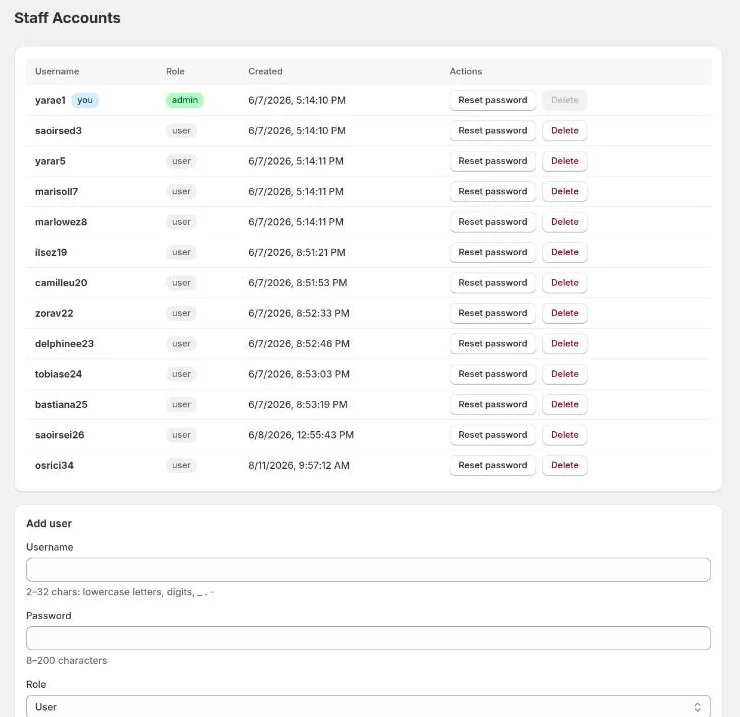This screenshot has width=740, height=717.
Task: Click the Staff Accounts page heading
Action: (67, 18)
